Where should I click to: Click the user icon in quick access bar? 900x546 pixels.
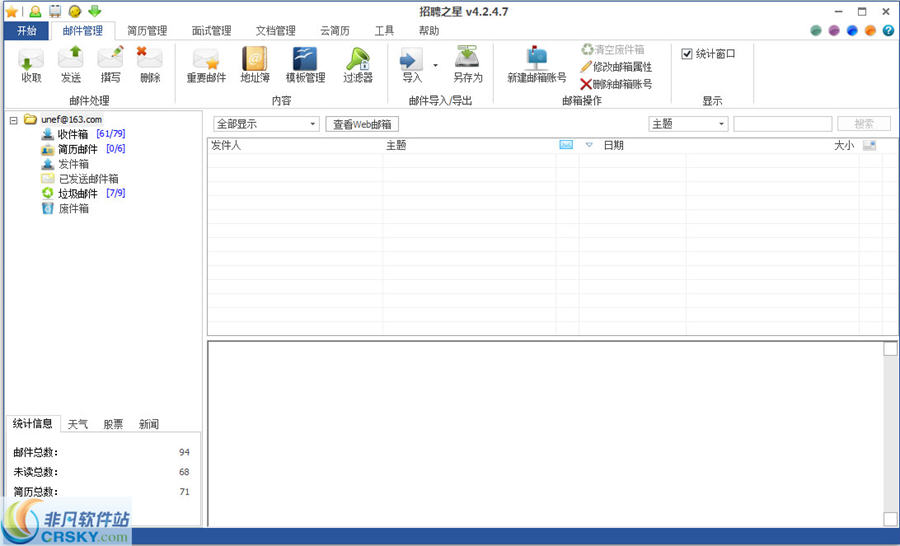[35, 11]
